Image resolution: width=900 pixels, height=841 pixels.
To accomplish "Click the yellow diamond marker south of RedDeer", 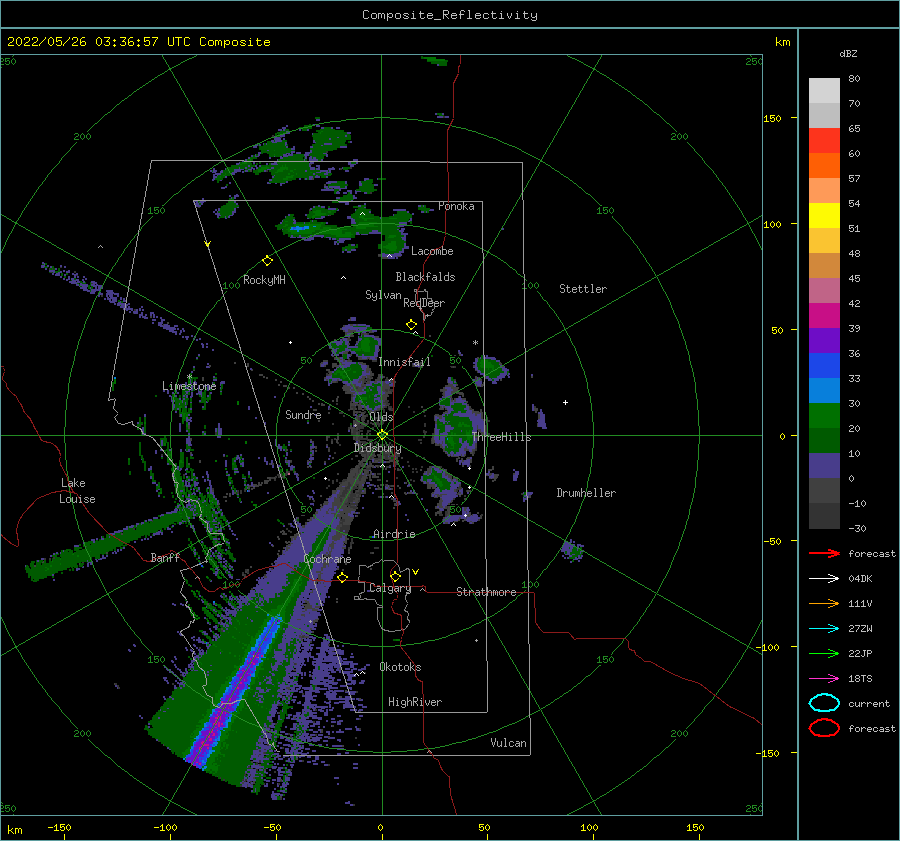I will click(x=412, y=325).
